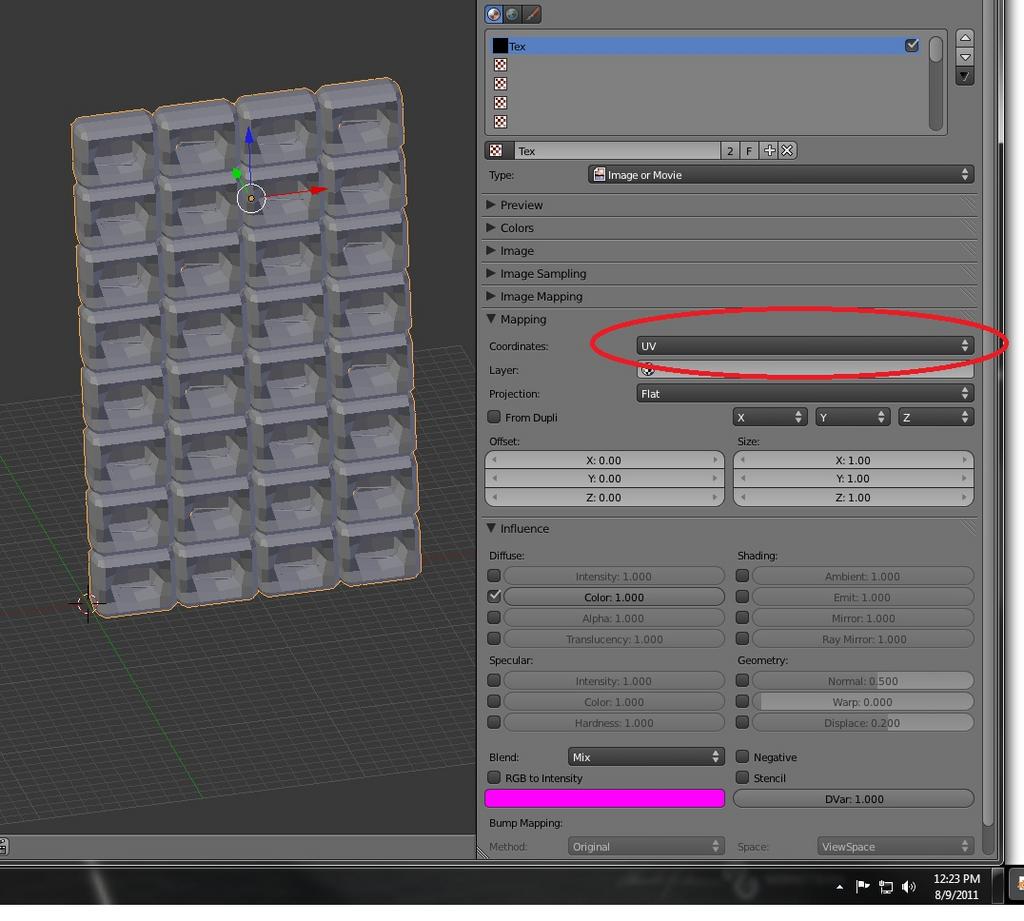Image resolution: width=1024 pixels, height=921 pixels.
Task: Click Offset X 0.00 field
Action: tap(605, 460)
